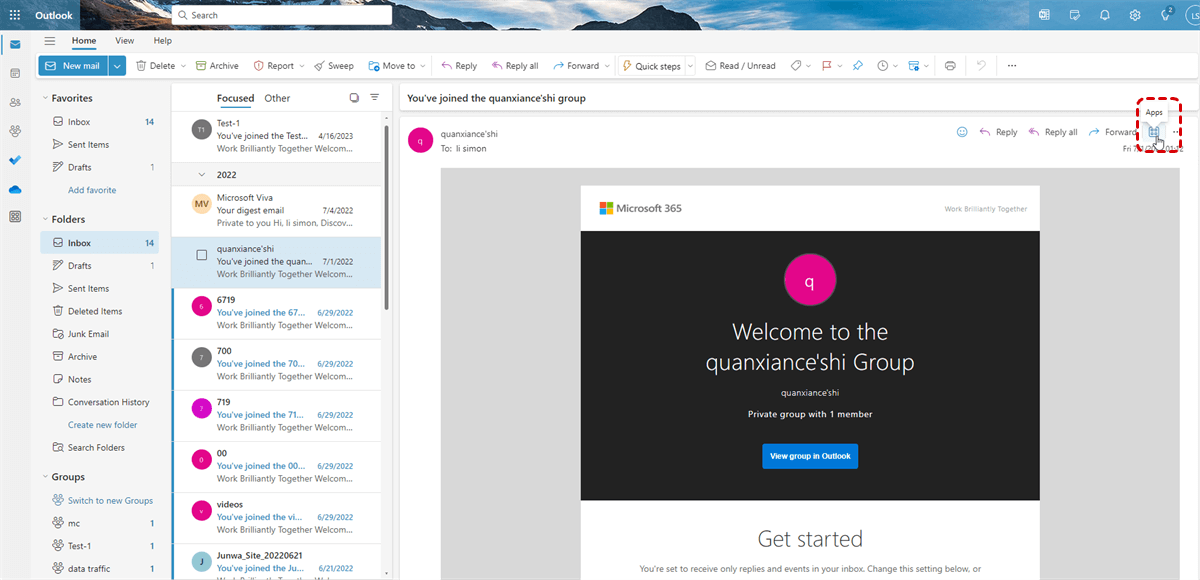Click the Tag categorize icon

(796, 66)
